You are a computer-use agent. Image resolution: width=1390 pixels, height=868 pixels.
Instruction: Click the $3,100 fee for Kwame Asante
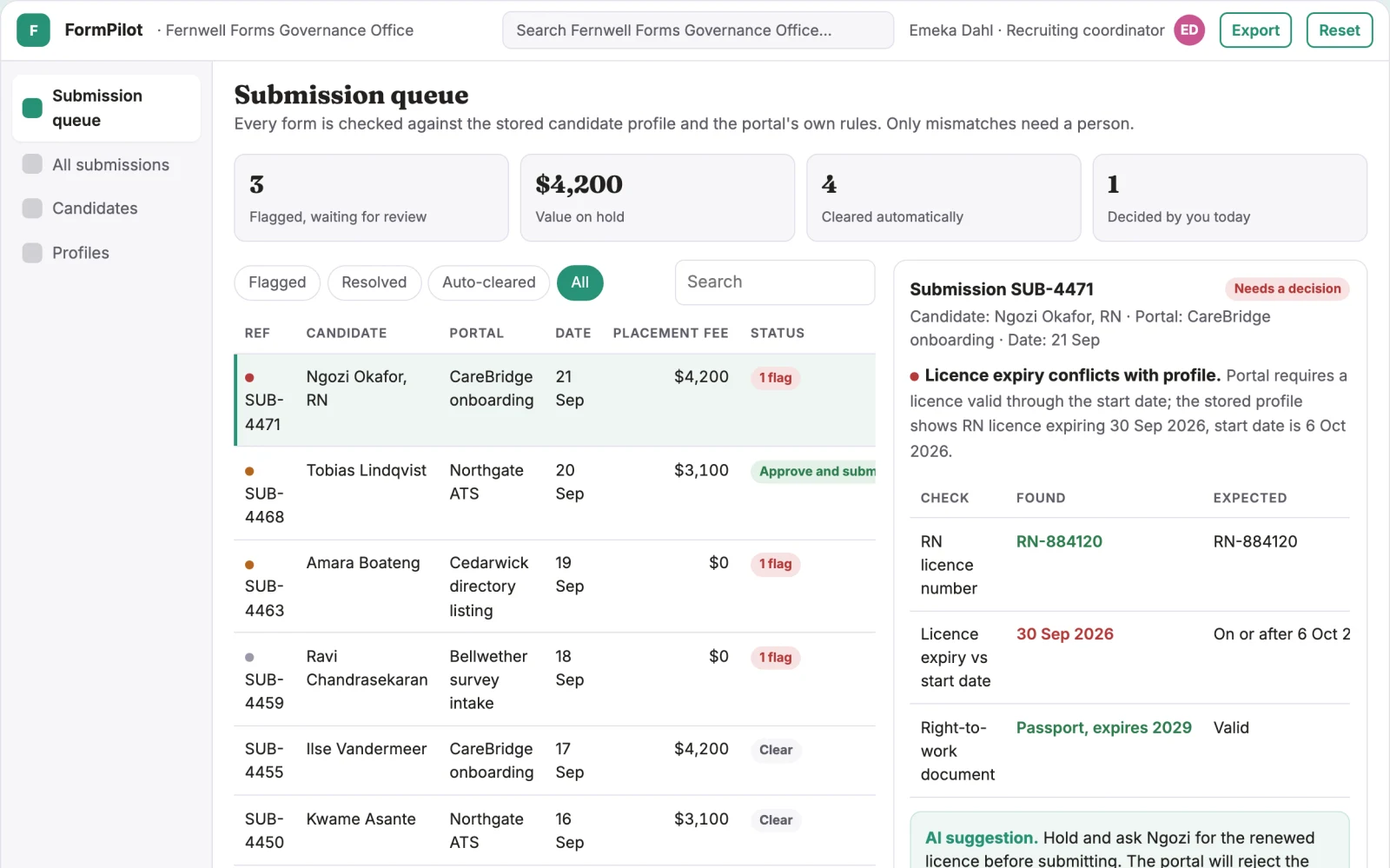tap(701, 819)
